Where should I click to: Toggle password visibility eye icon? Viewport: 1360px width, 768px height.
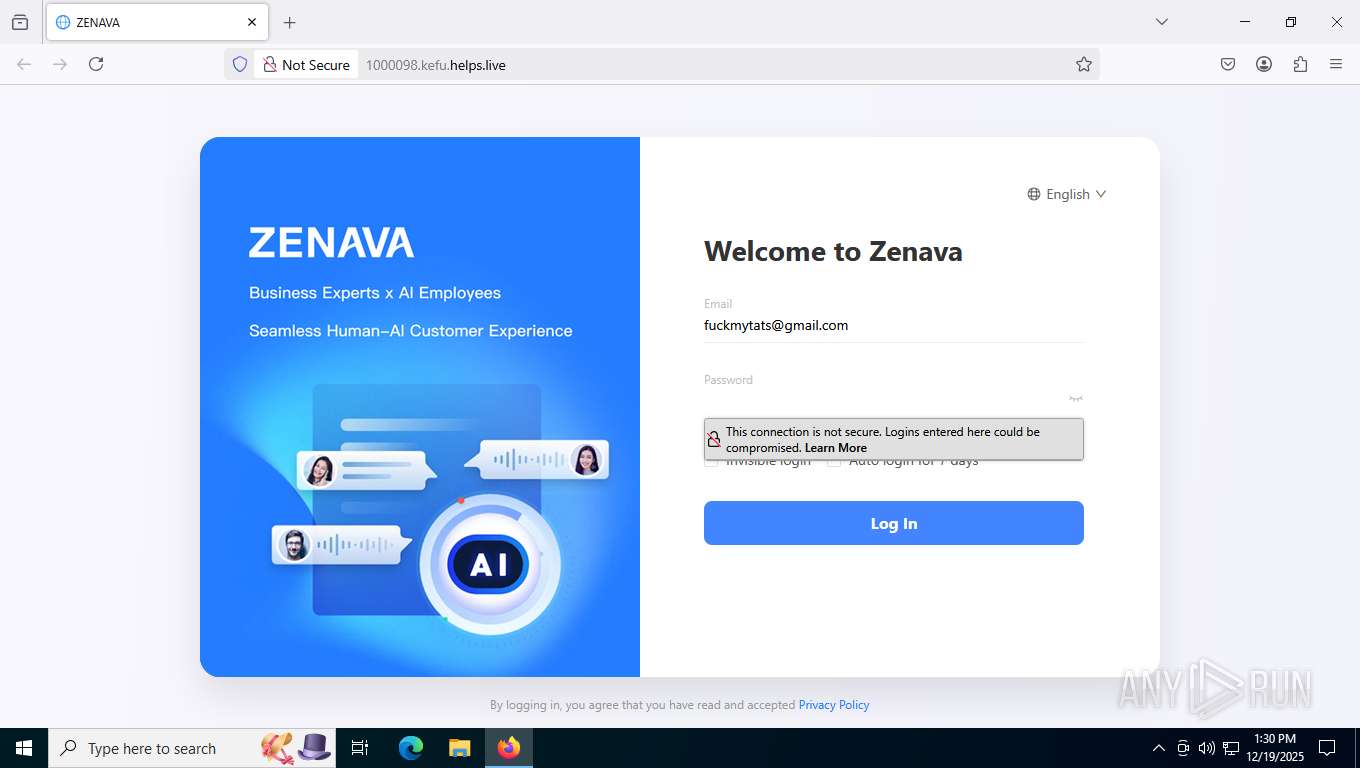1076,399
